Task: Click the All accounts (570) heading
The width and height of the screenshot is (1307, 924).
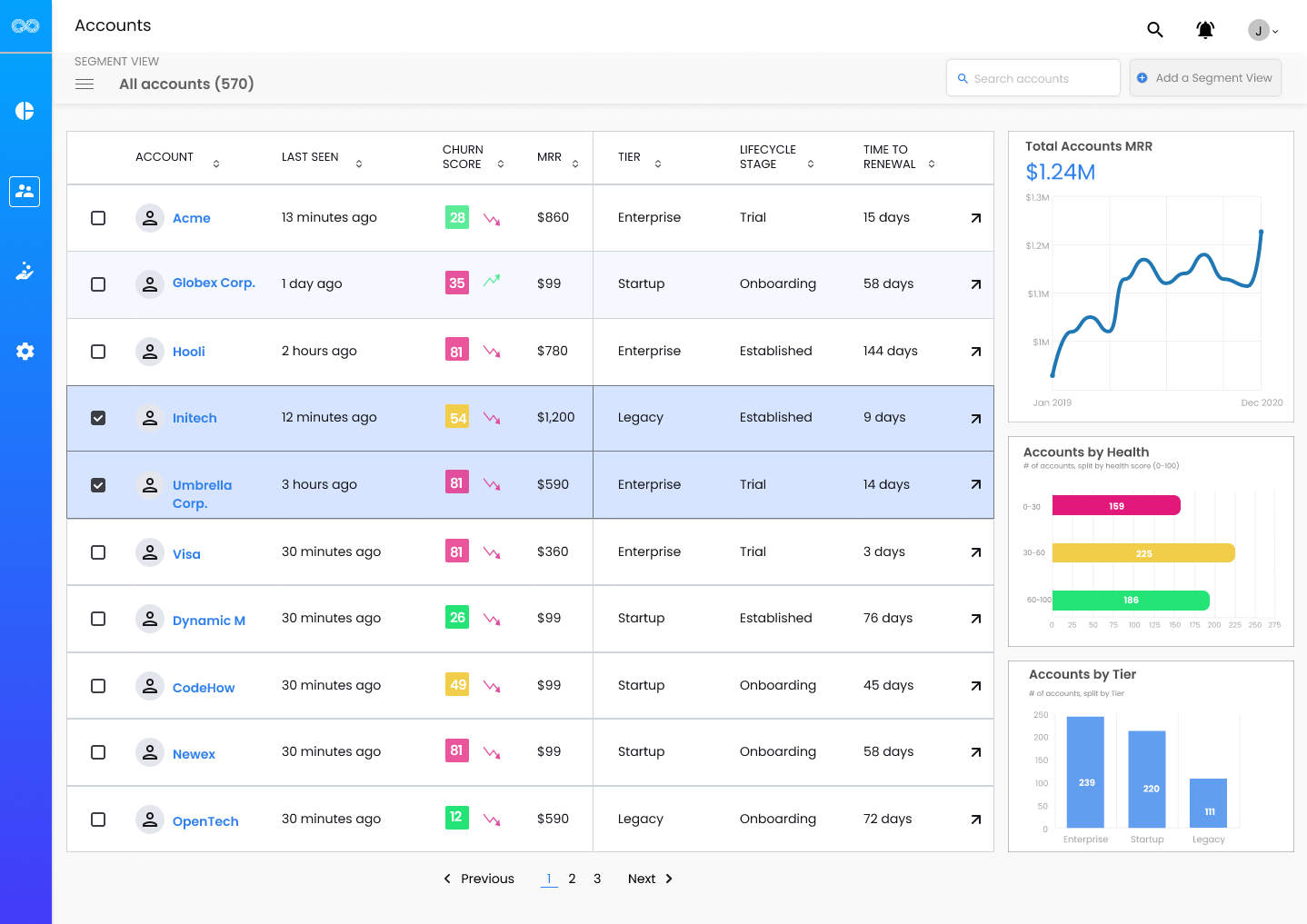Action: (186, 84)
